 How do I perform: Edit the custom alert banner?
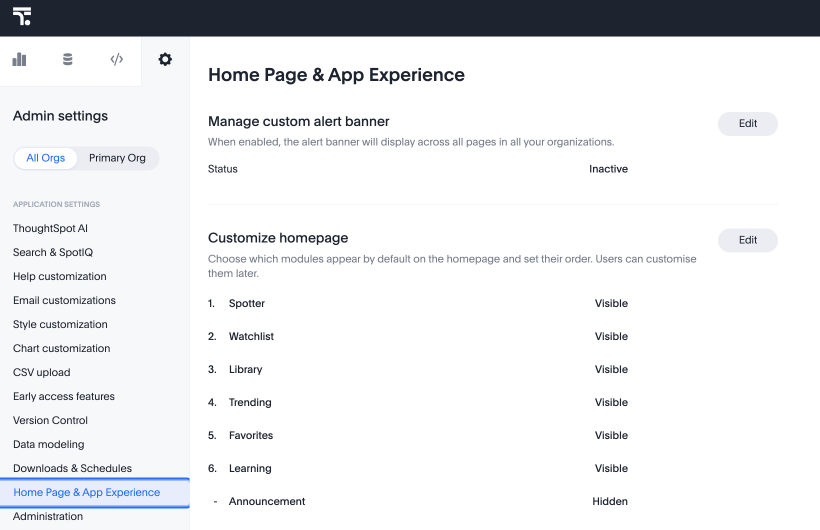(x=748, y=123)
